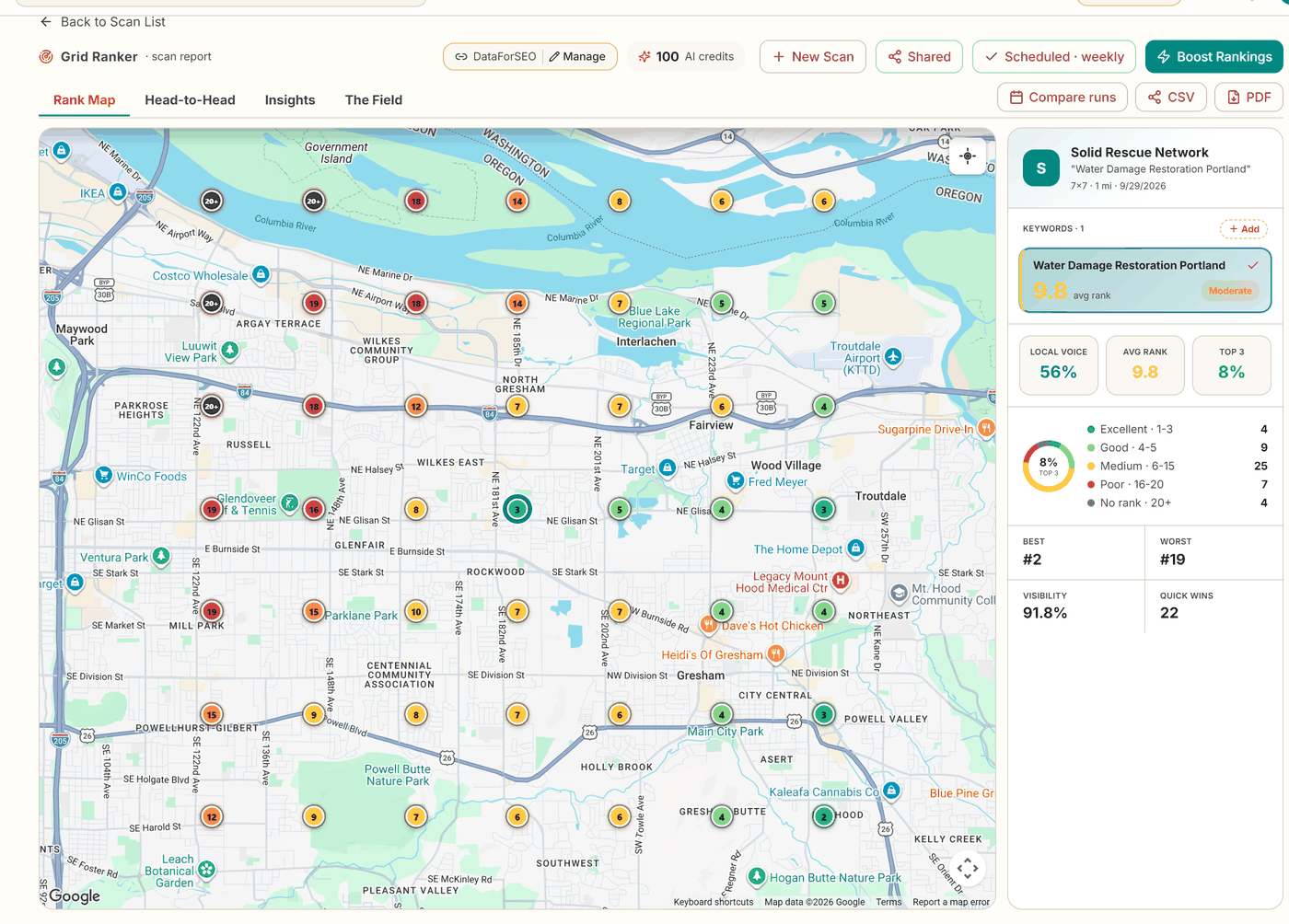Click the Back to Scan List arrow

46,21
